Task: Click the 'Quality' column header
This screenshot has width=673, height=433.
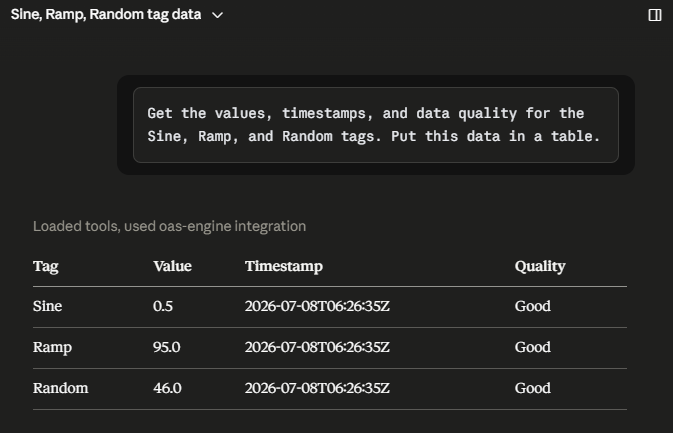Action: coord(540,266)
